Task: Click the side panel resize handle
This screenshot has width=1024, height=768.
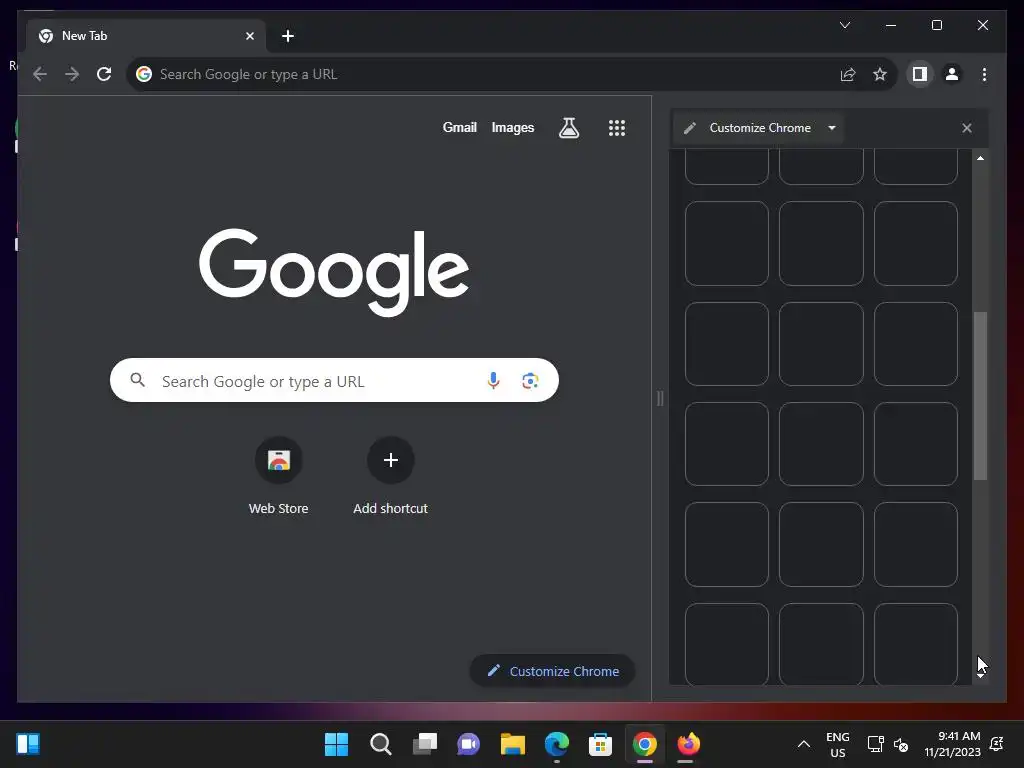Action: tap(660, 398)
